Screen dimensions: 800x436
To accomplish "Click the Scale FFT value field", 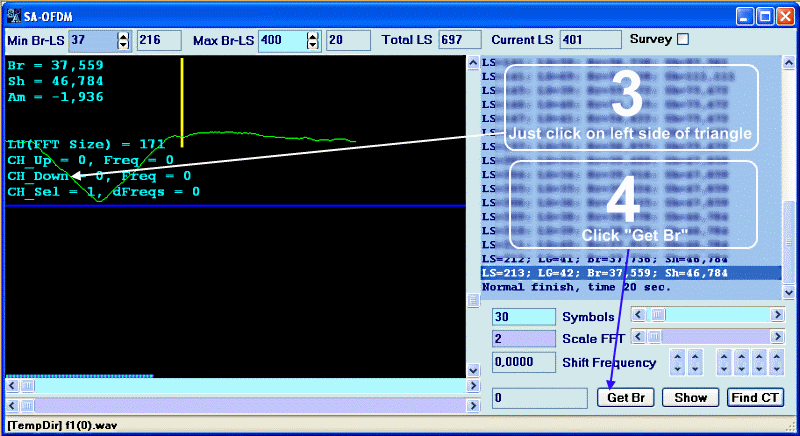I will click(x=523, y=339).
